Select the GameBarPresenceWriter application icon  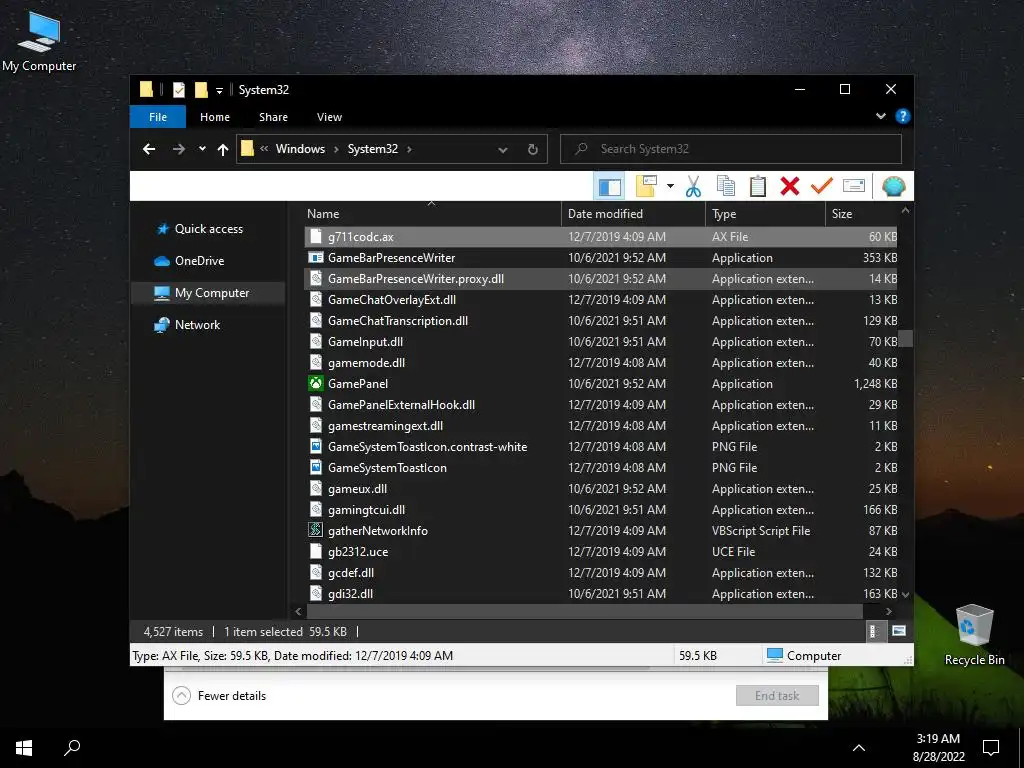tap(315, 257)
